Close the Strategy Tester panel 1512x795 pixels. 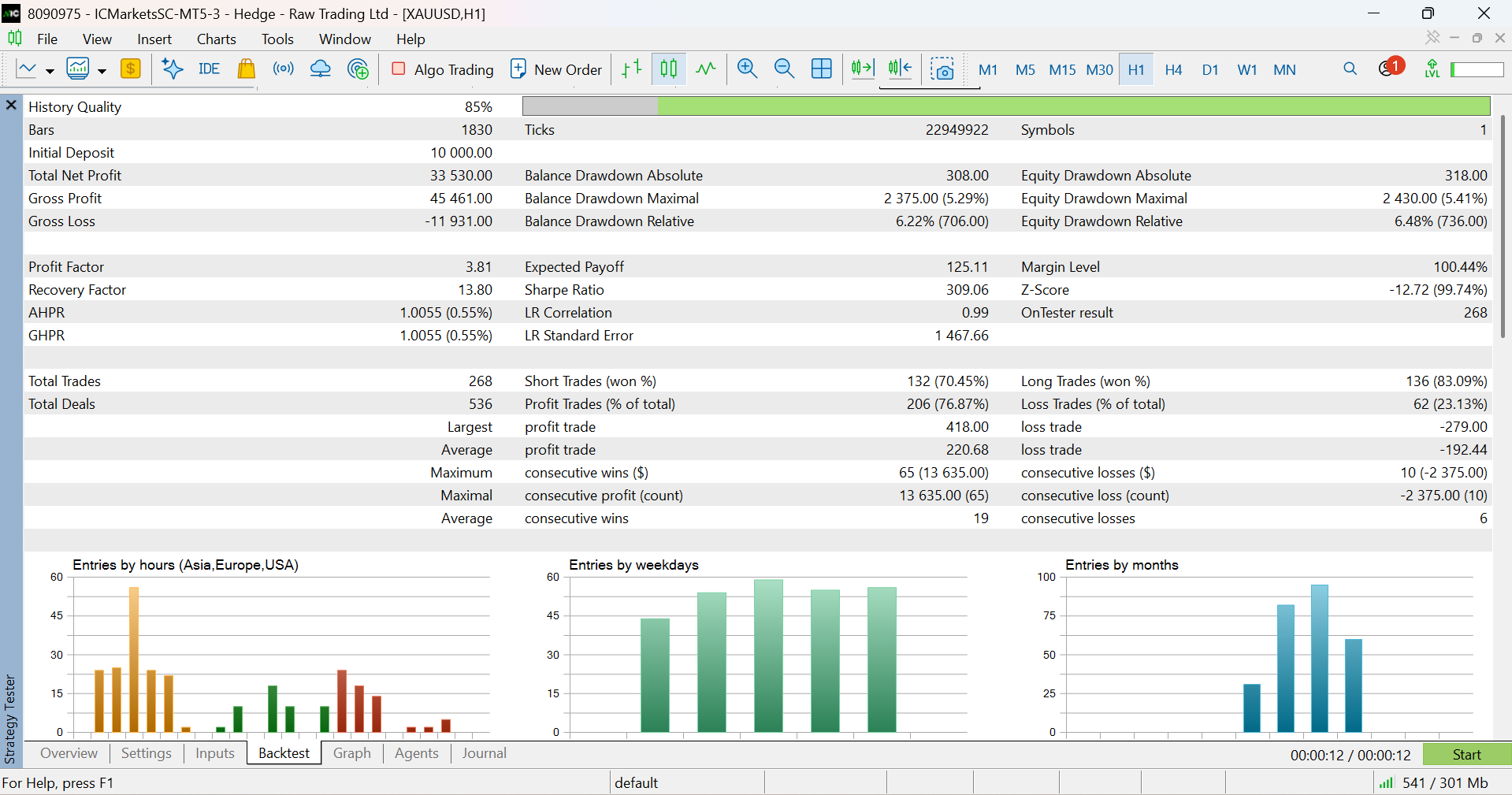11,104
